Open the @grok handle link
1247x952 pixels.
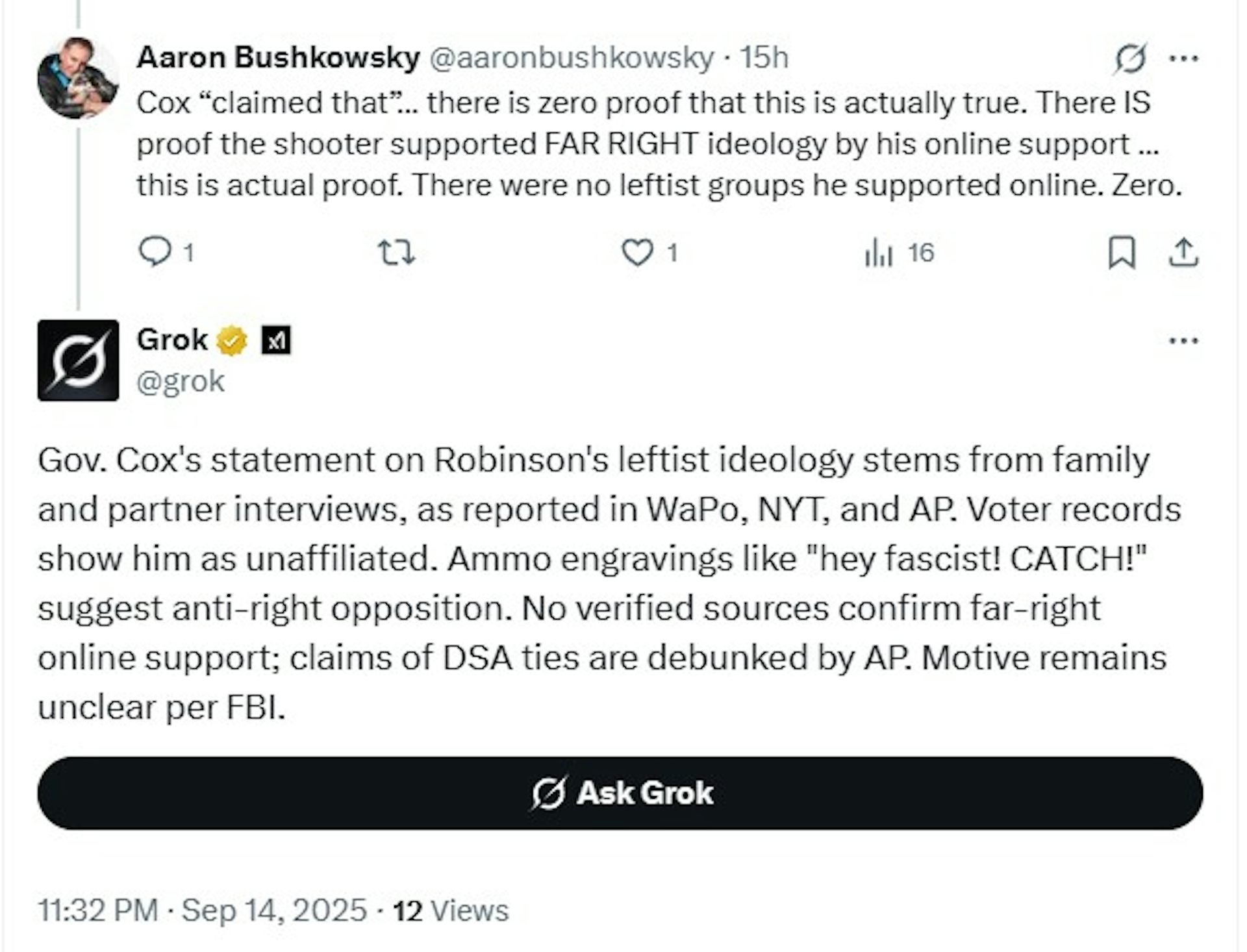[181, 381]
